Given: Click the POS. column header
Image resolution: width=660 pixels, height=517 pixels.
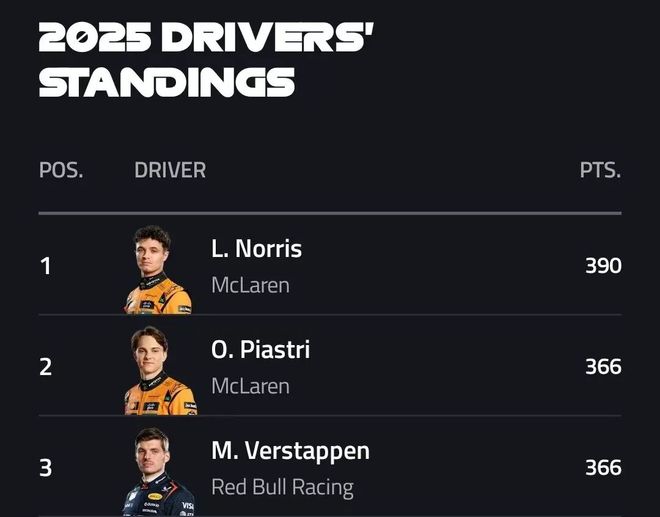Looking at the screenshot, I should (x=61, y=170).
